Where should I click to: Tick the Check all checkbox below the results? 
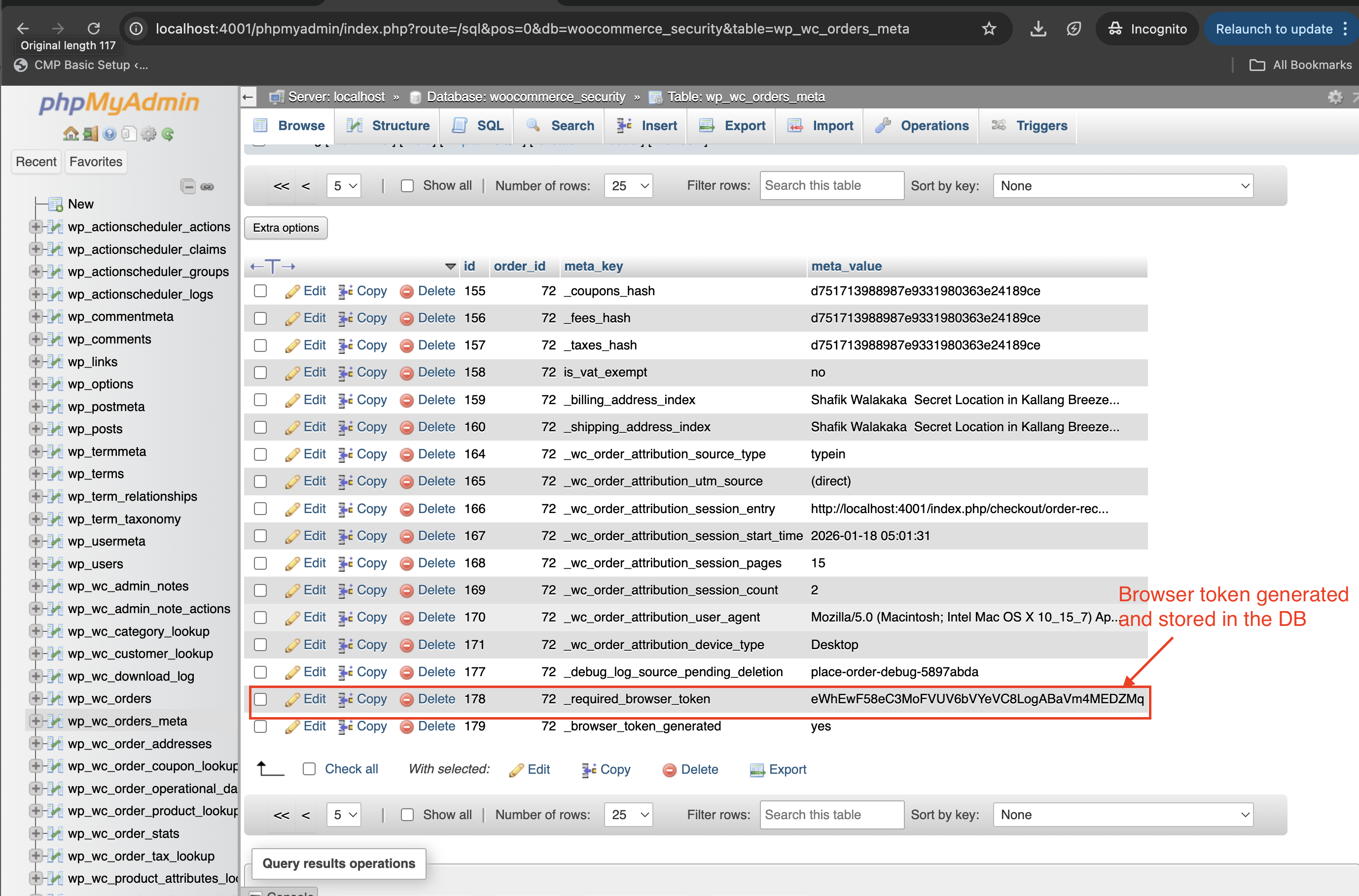309,769
